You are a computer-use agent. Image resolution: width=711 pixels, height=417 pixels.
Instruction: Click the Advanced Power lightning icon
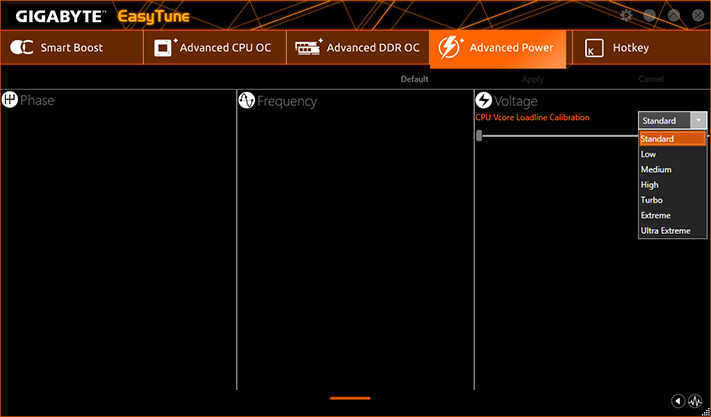point(451,48)
